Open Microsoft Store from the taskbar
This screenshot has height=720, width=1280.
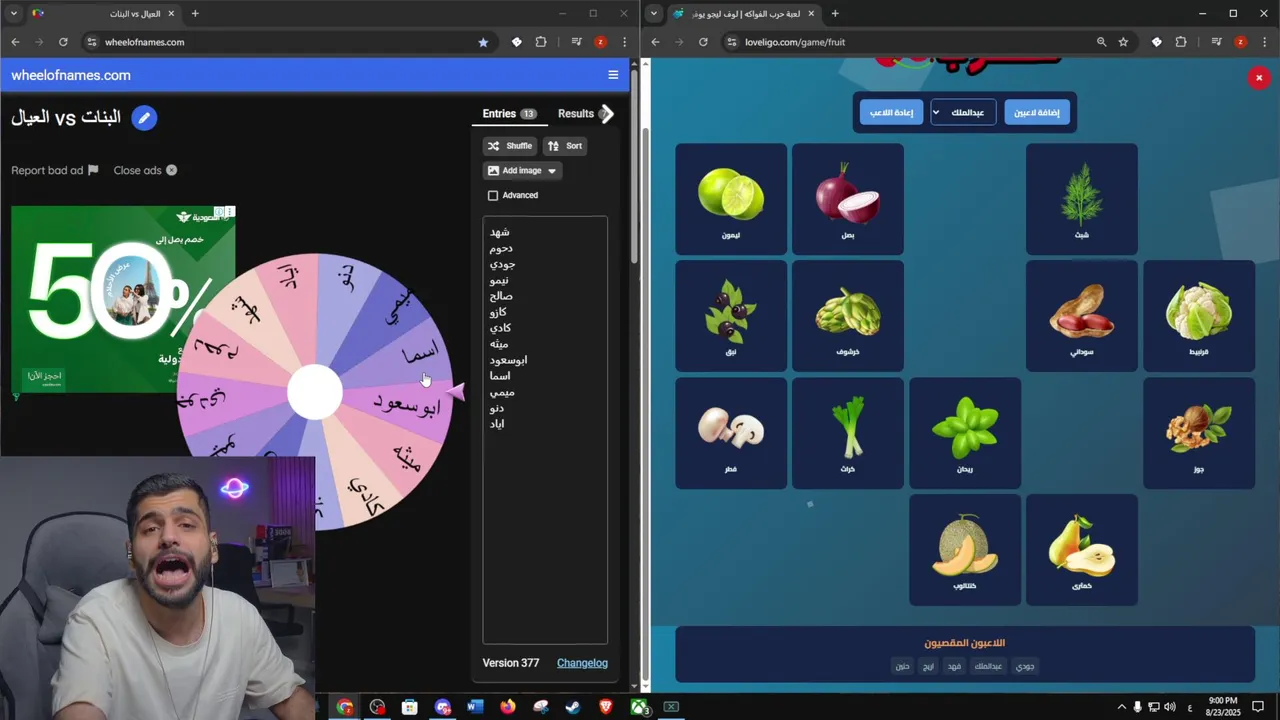(410, 707)
